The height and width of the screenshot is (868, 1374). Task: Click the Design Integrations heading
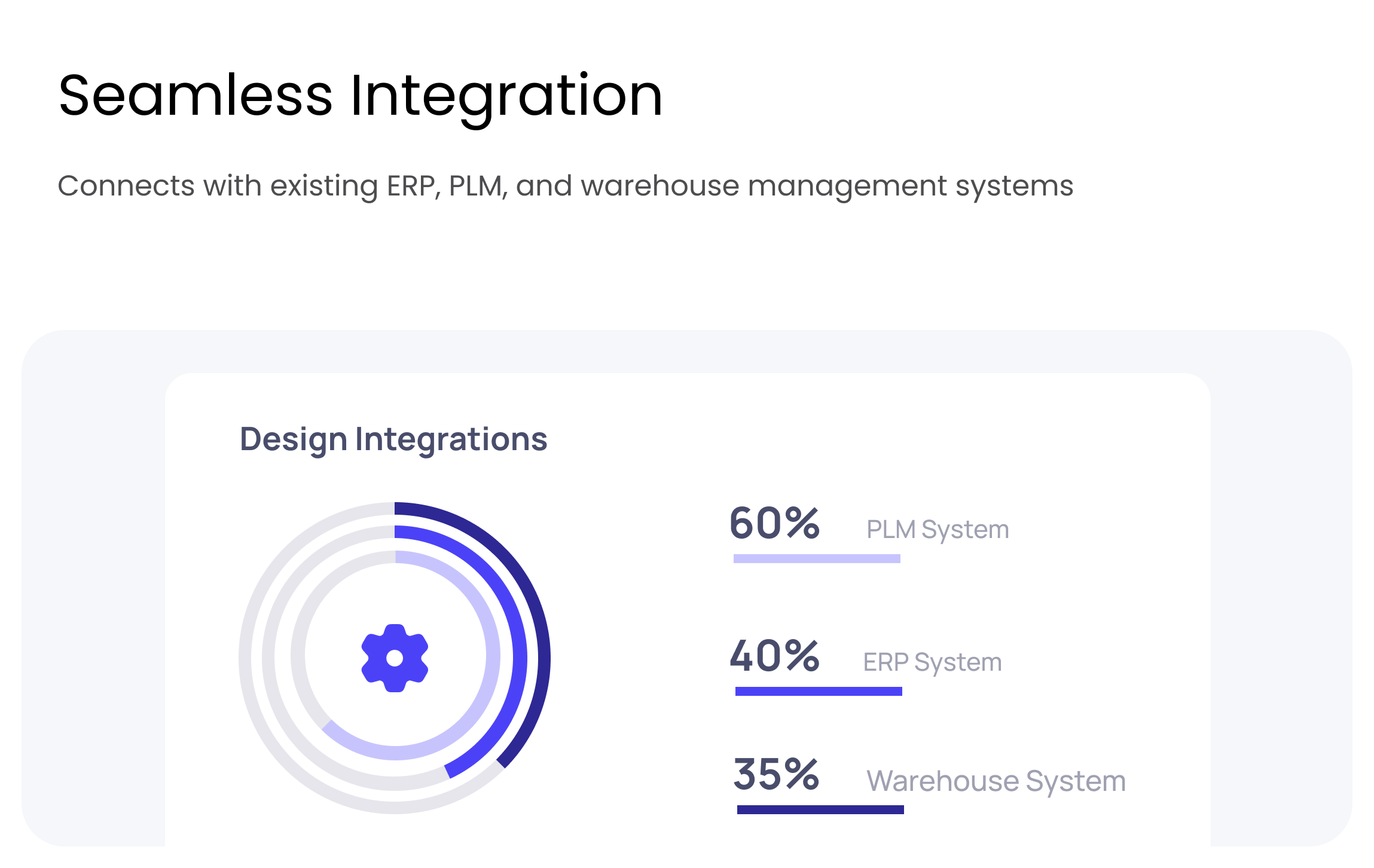coord(393,439)
